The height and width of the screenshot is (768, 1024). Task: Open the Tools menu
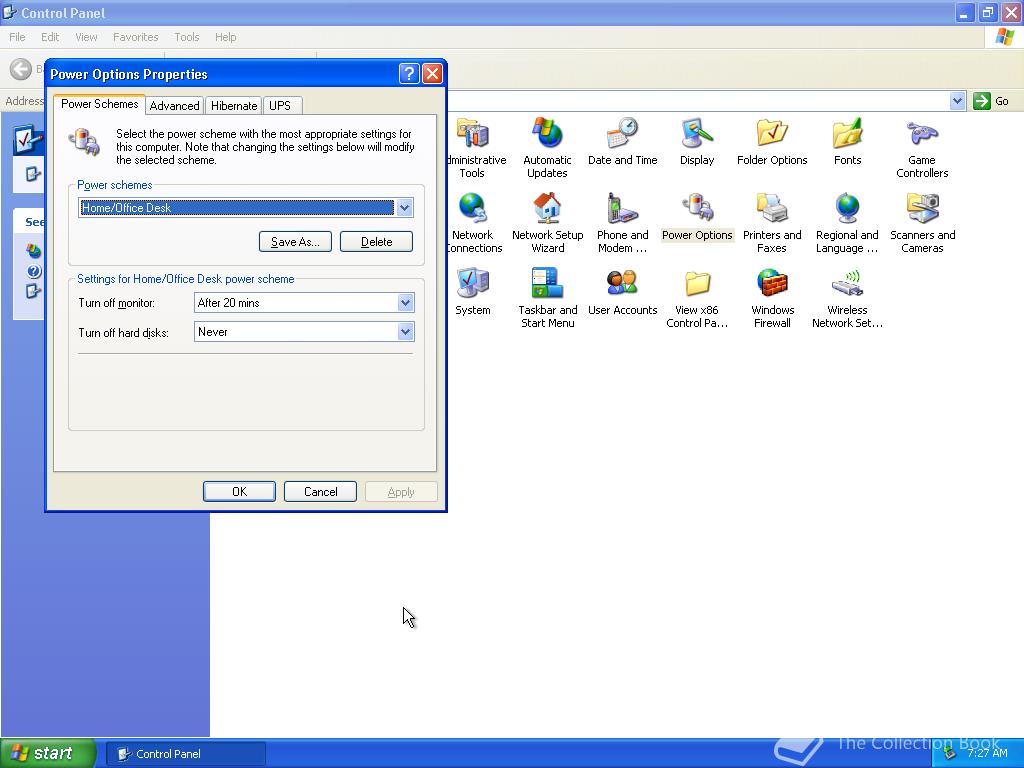186,37
